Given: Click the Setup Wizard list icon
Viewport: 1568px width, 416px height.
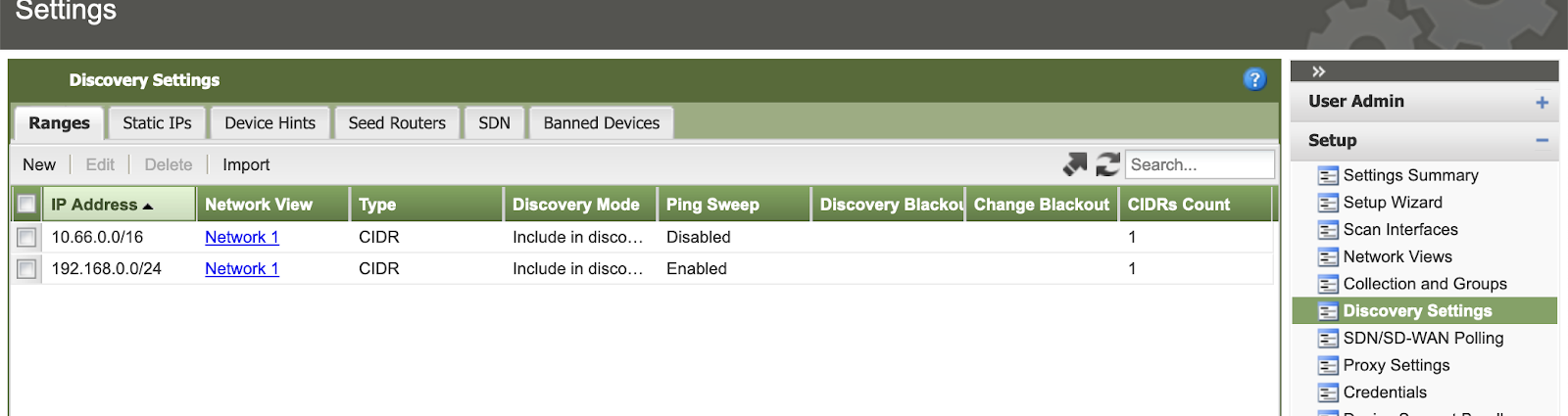Looking at the screenshot, I should click(1328, 204).
